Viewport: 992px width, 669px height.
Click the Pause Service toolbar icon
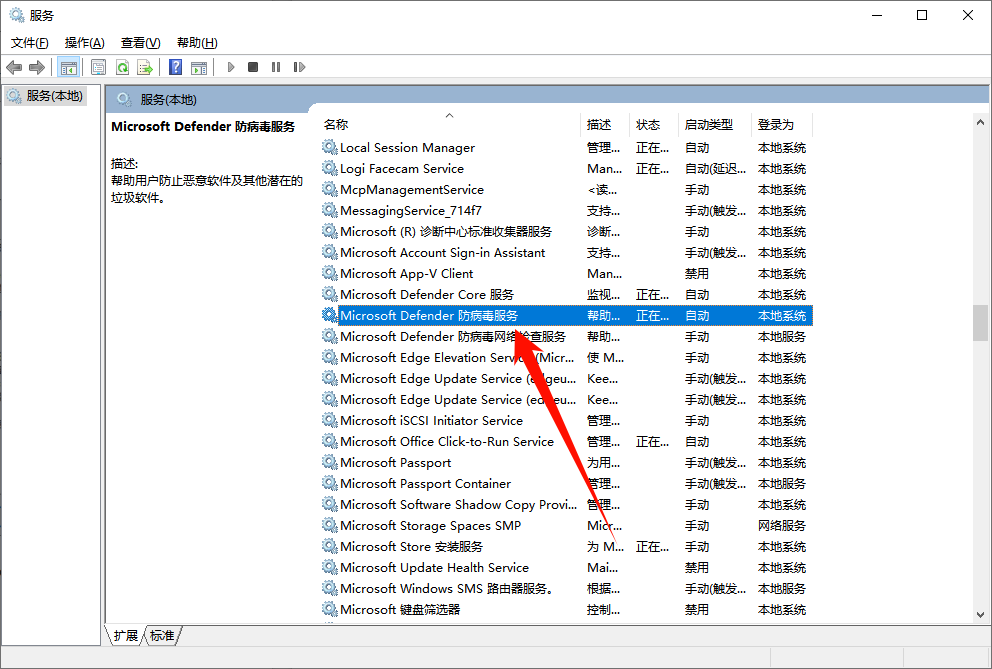(x=276, y=67)
